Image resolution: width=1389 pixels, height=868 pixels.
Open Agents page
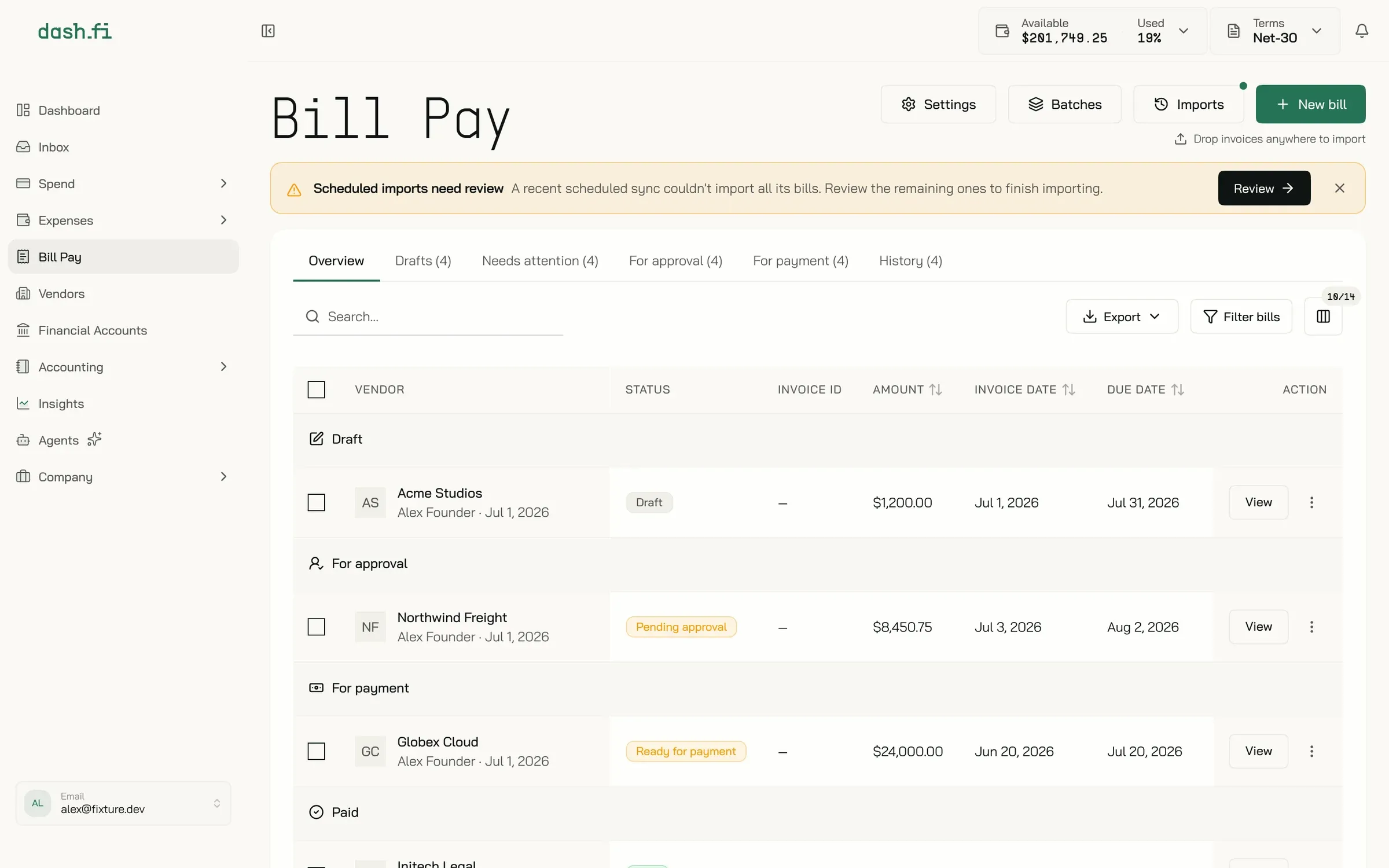point(123,440)
